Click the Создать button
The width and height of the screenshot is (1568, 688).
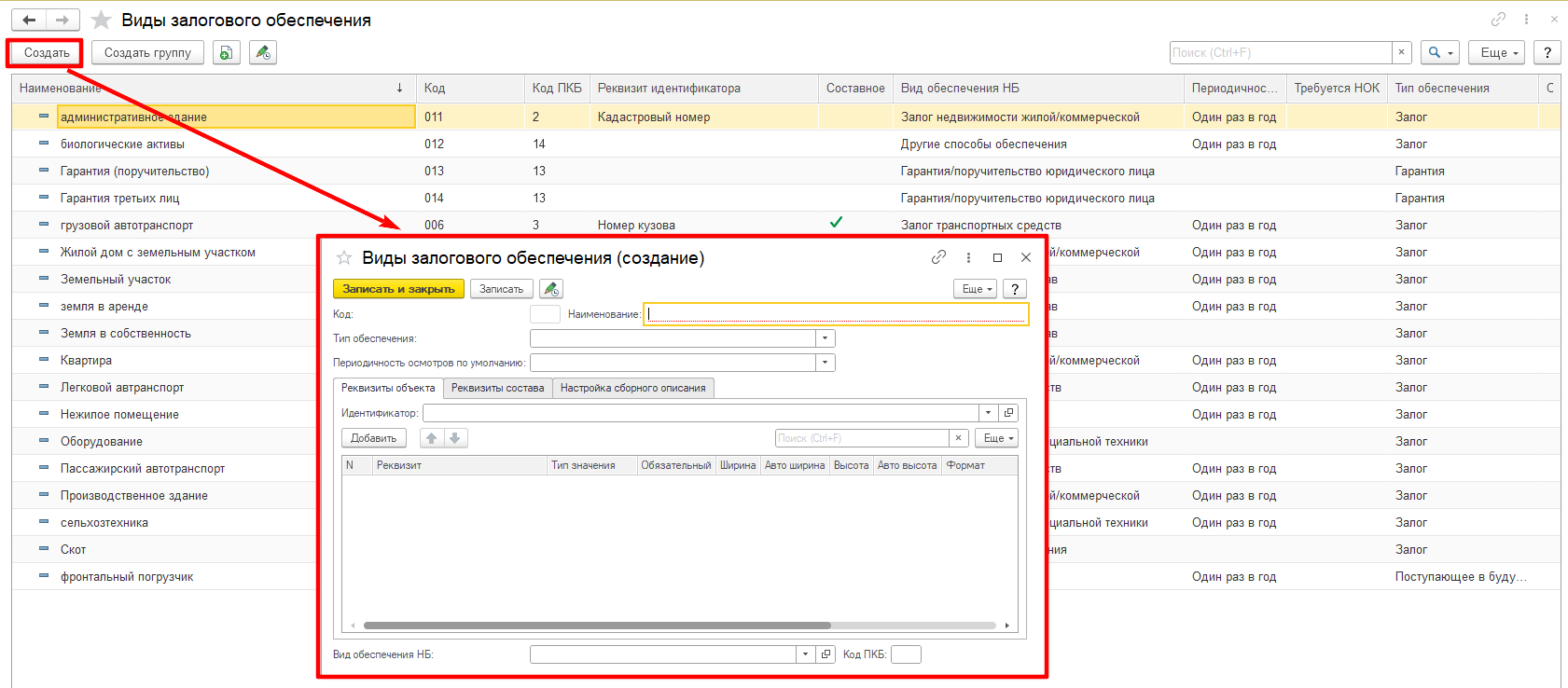[x=46, y=53]
